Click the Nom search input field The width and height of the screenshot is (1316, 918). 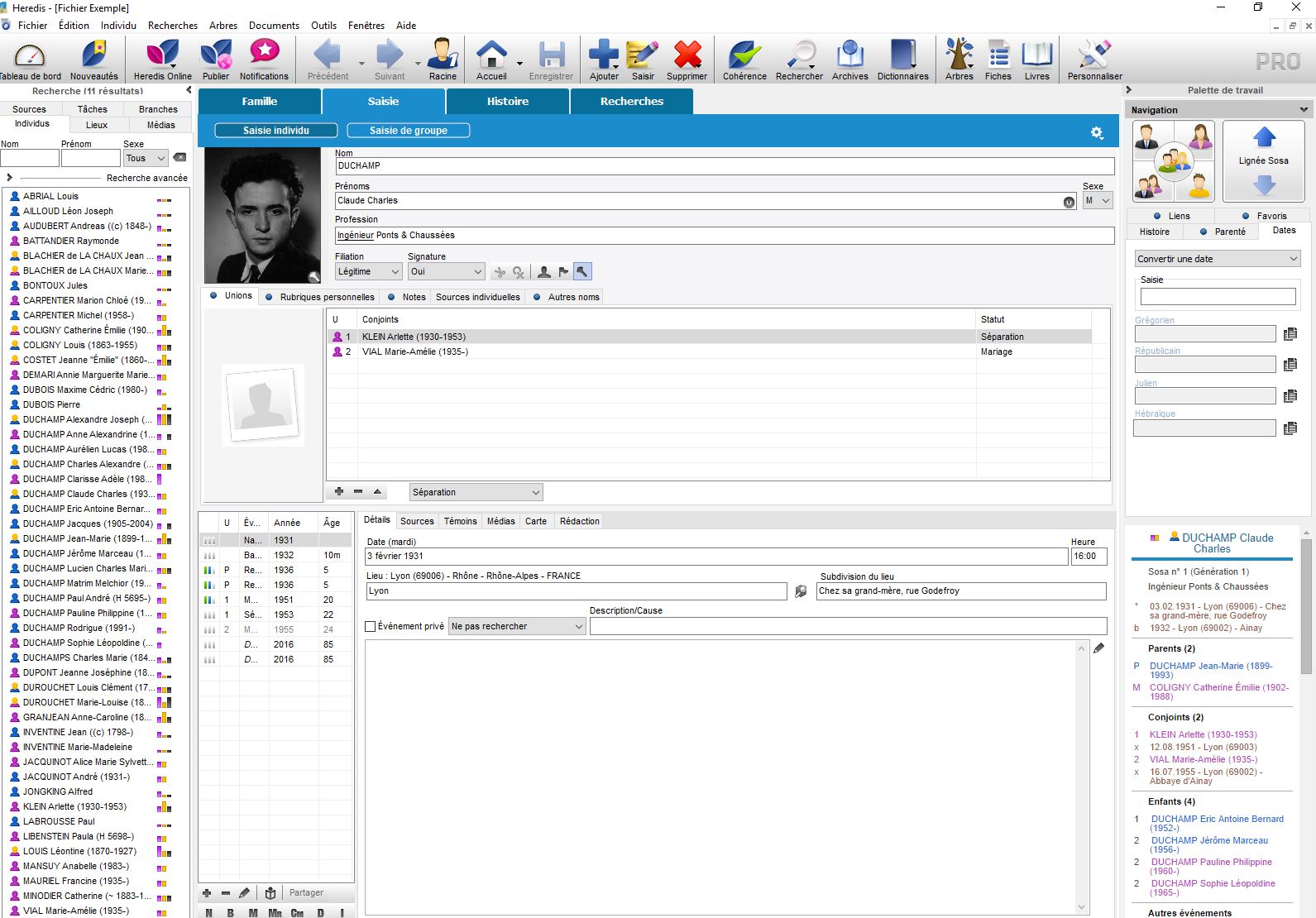(30, 158)
